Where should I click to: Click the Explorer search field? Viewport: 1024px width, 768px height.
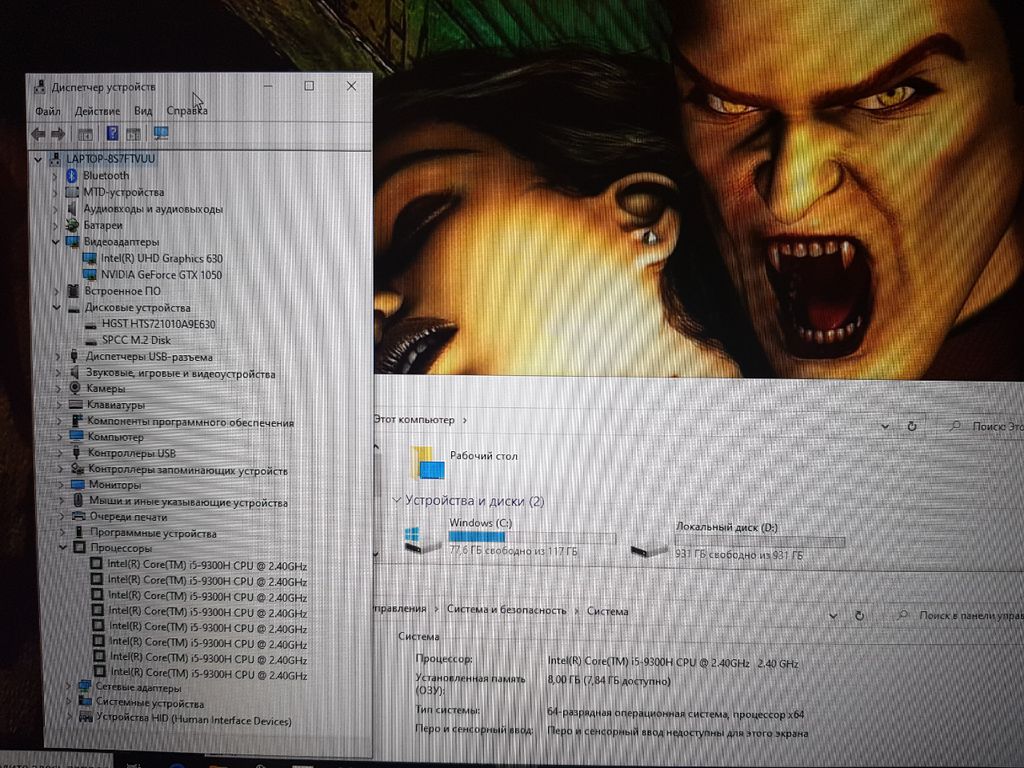(986, 426)
